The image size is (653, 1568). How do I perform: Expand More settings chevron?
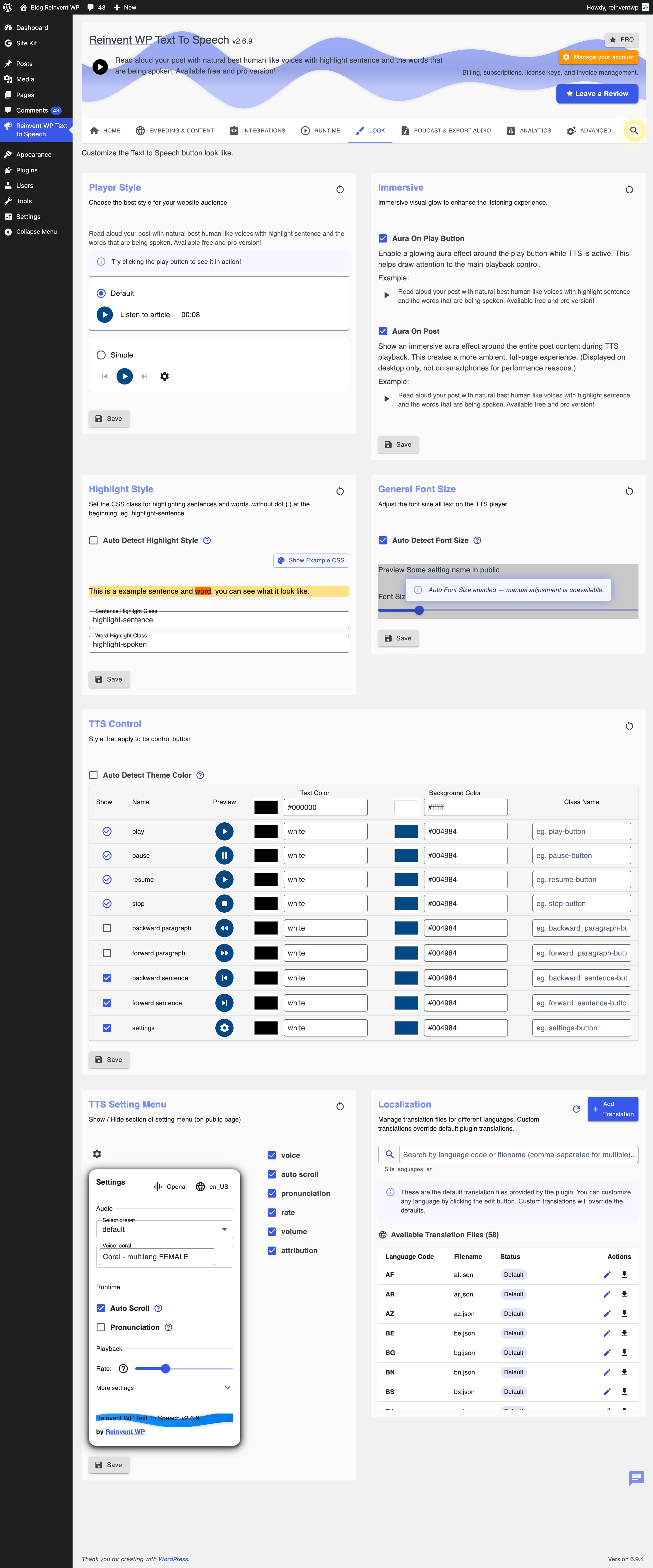(228, 1388)
